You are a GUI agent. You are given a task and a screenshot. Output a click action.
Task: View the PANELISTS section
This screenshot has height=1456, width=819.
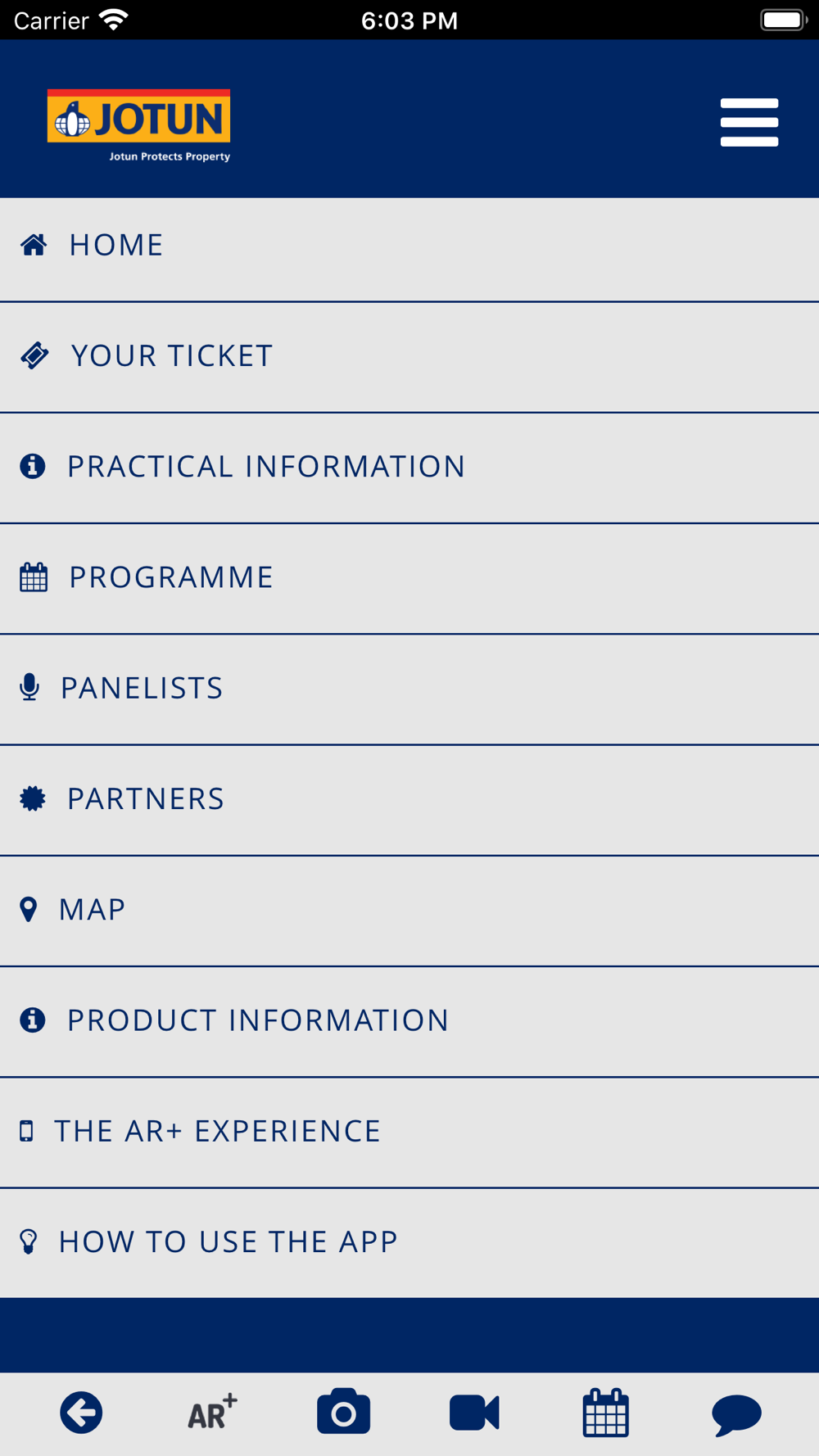pos(409,689)
